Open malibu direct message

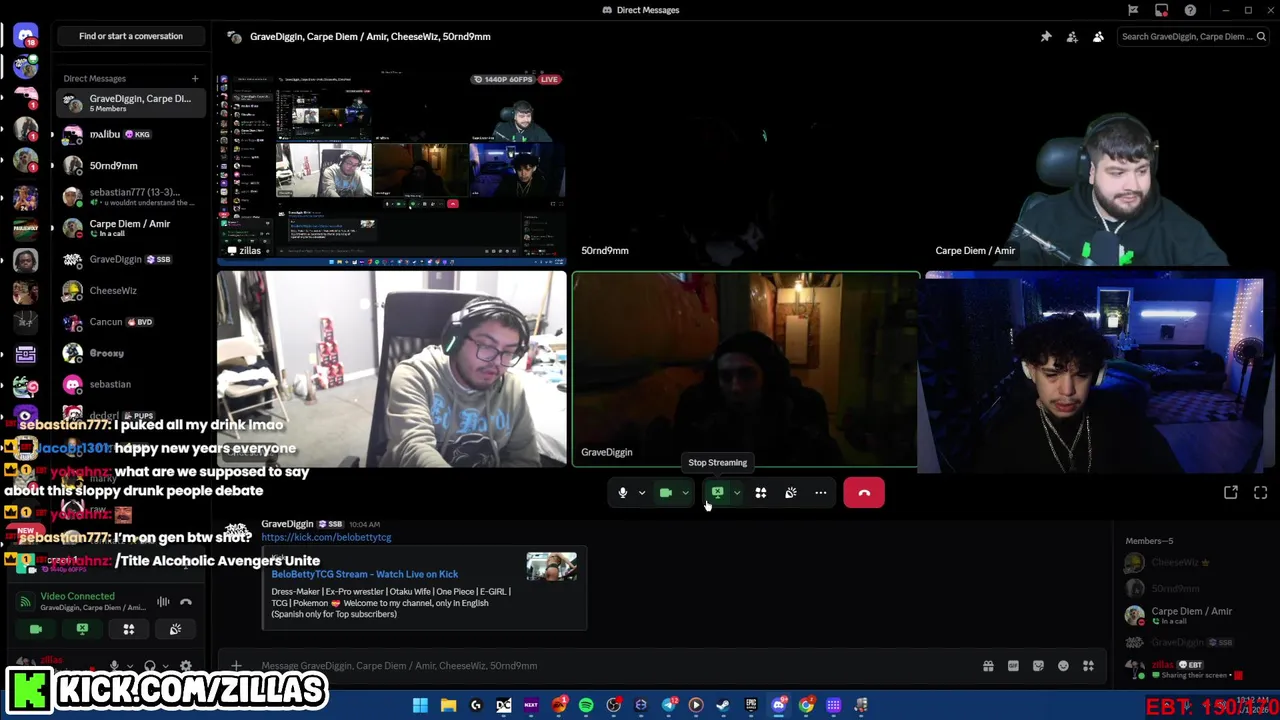tap(131, 134)
